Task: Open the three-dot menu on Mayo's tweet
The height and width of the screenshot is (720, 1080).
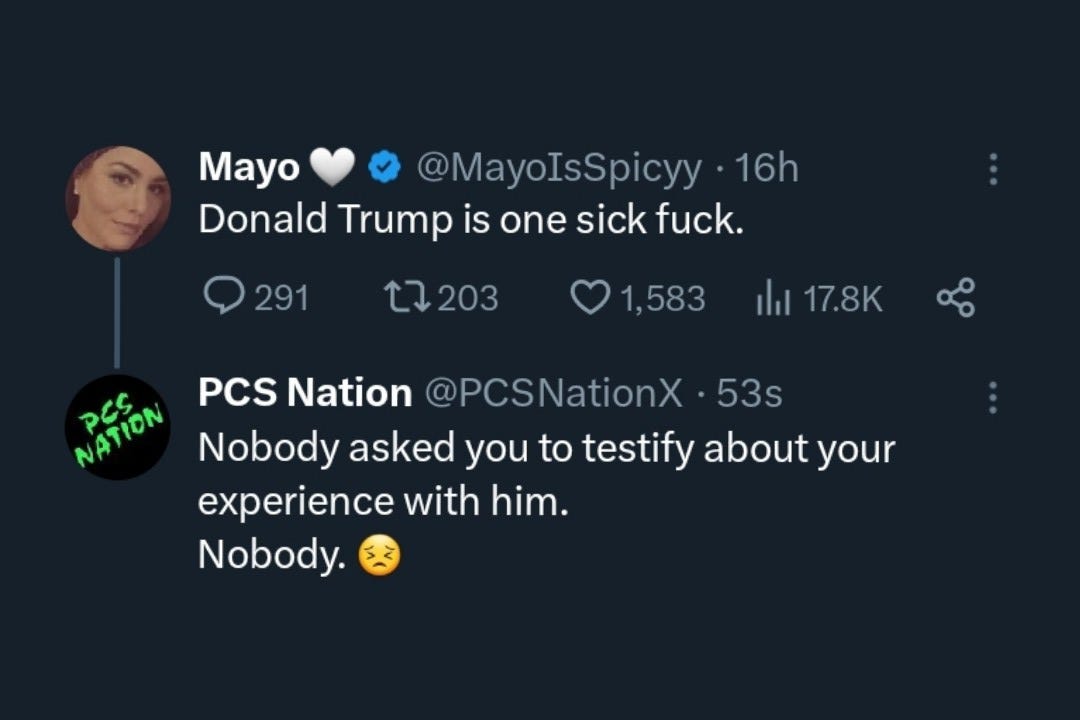Action: 993,170
